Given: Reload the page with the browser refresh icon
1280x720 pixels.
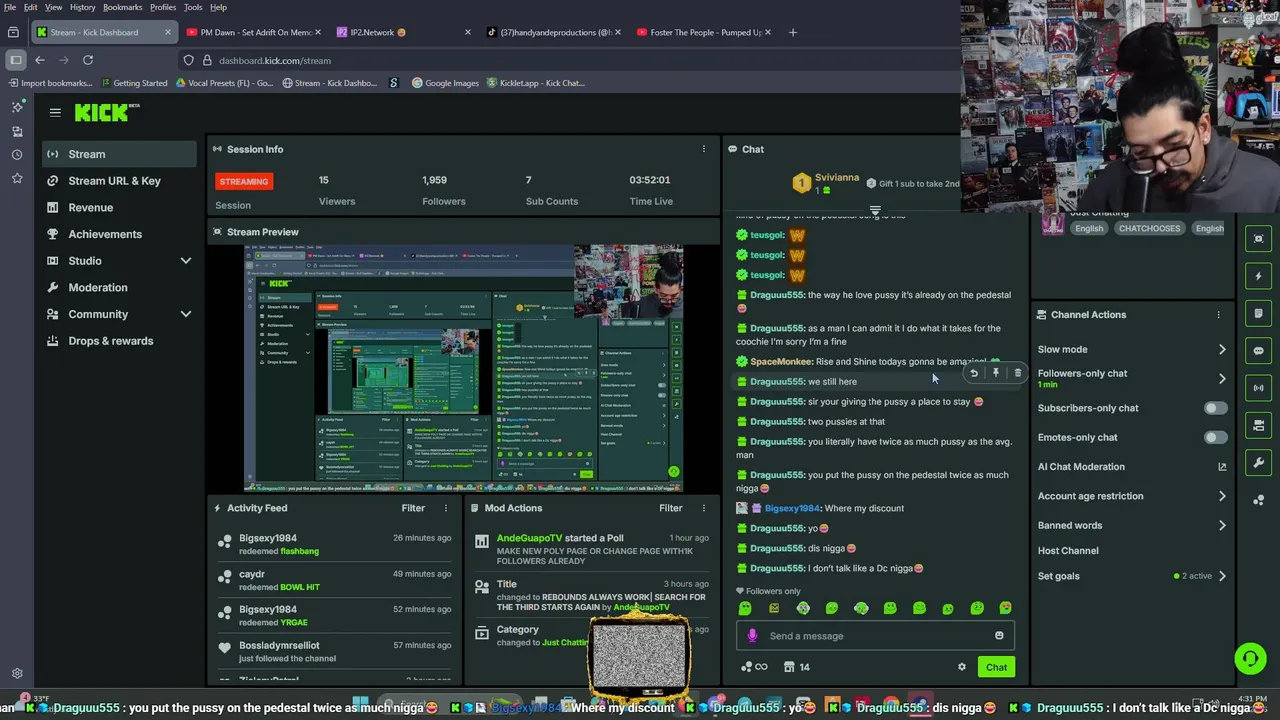Looking at the screenshot, I should [x=88, y=60].
